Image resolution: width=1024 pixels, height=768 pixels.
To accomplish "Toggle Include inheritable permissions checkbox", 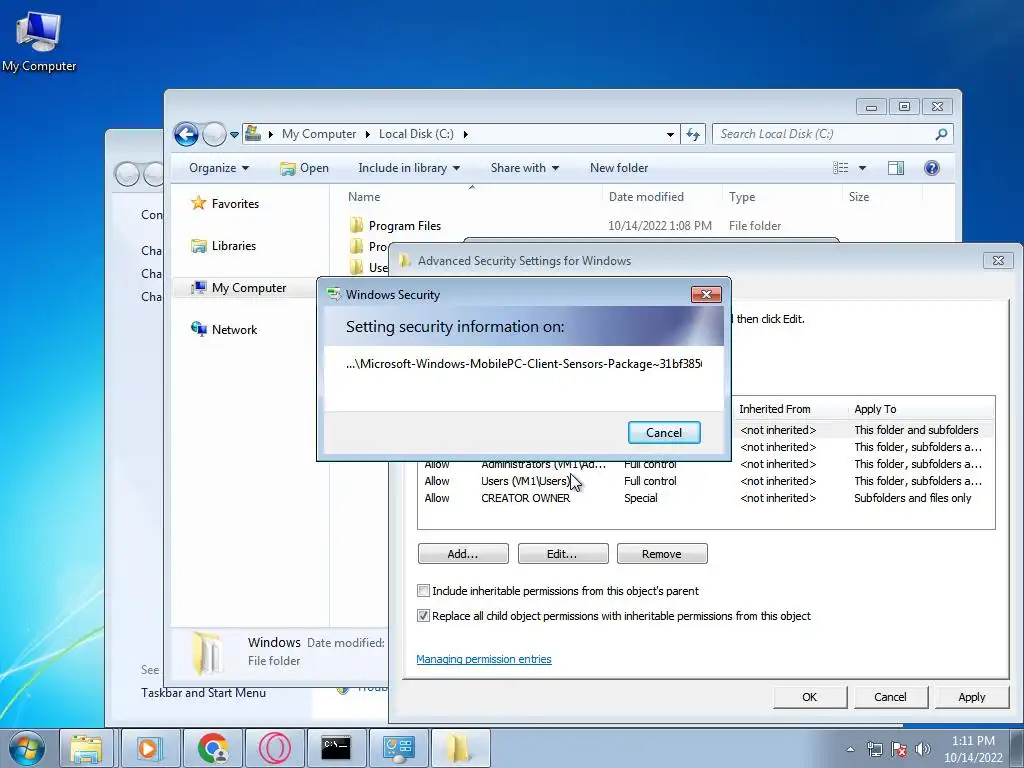I will pyautogui.click(x=423, y=591).
